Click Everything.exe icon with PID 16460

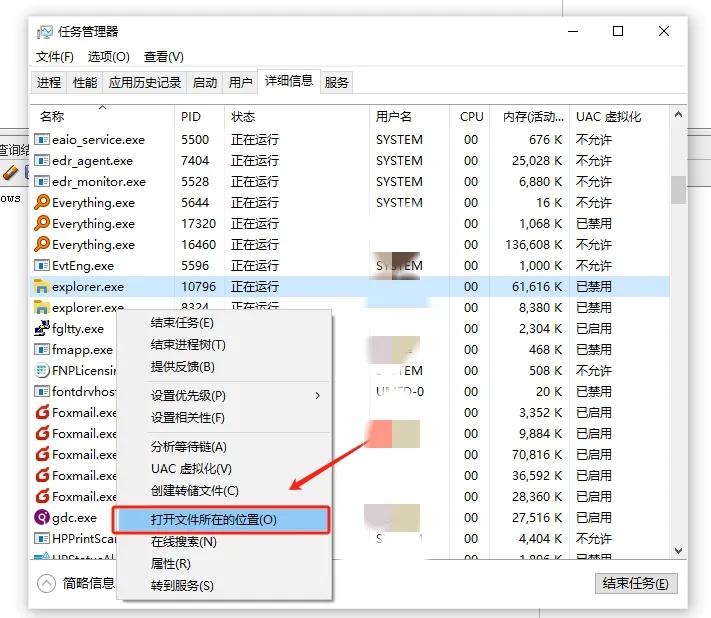42,244
